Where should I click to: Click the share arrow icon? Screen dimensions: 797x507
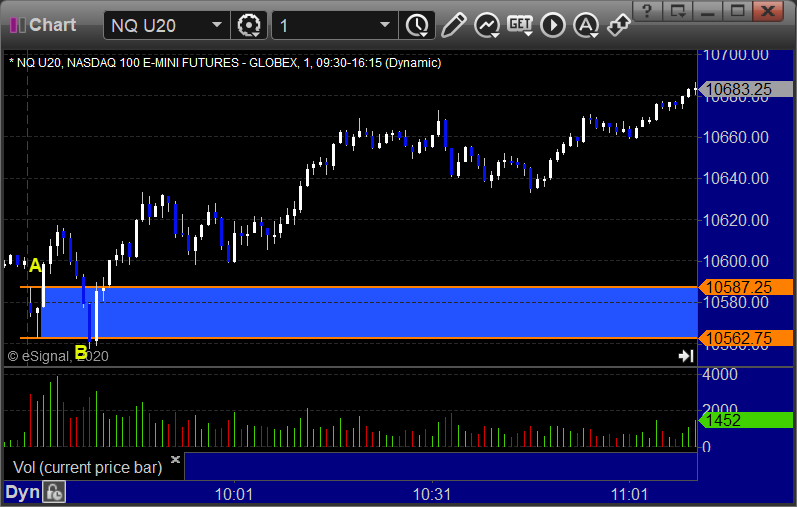tap(619, 25)
